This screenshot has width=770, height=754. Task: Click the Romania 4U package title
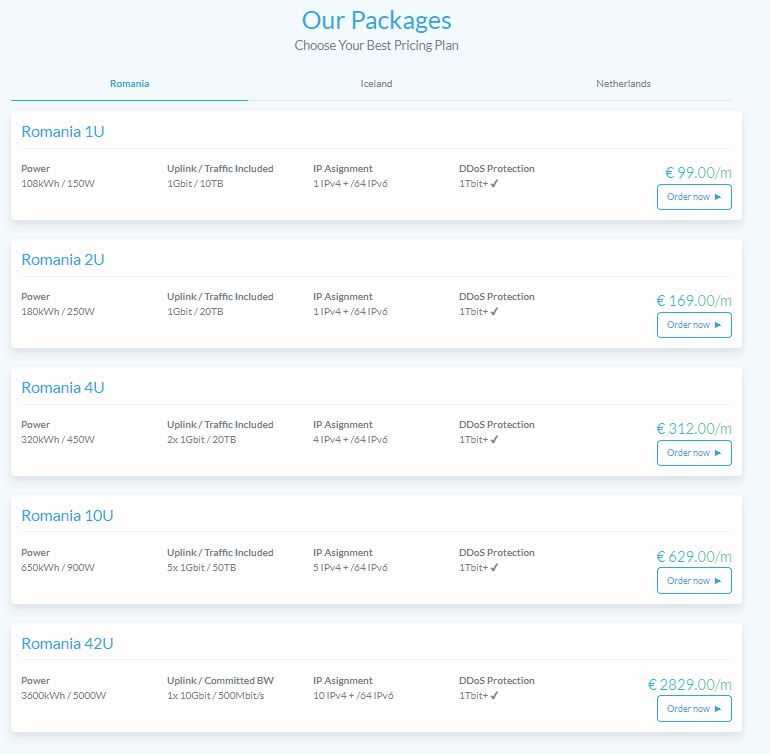tap(63, 388)
